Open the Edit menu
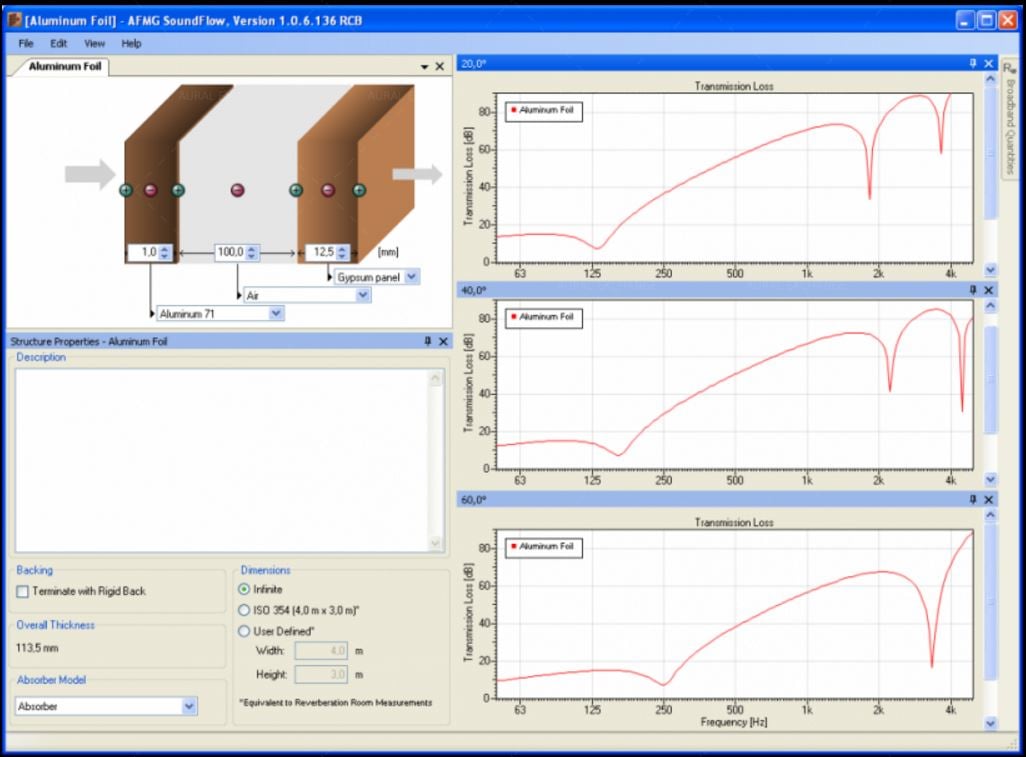The image size is (1026, 757). coord(59,44)
